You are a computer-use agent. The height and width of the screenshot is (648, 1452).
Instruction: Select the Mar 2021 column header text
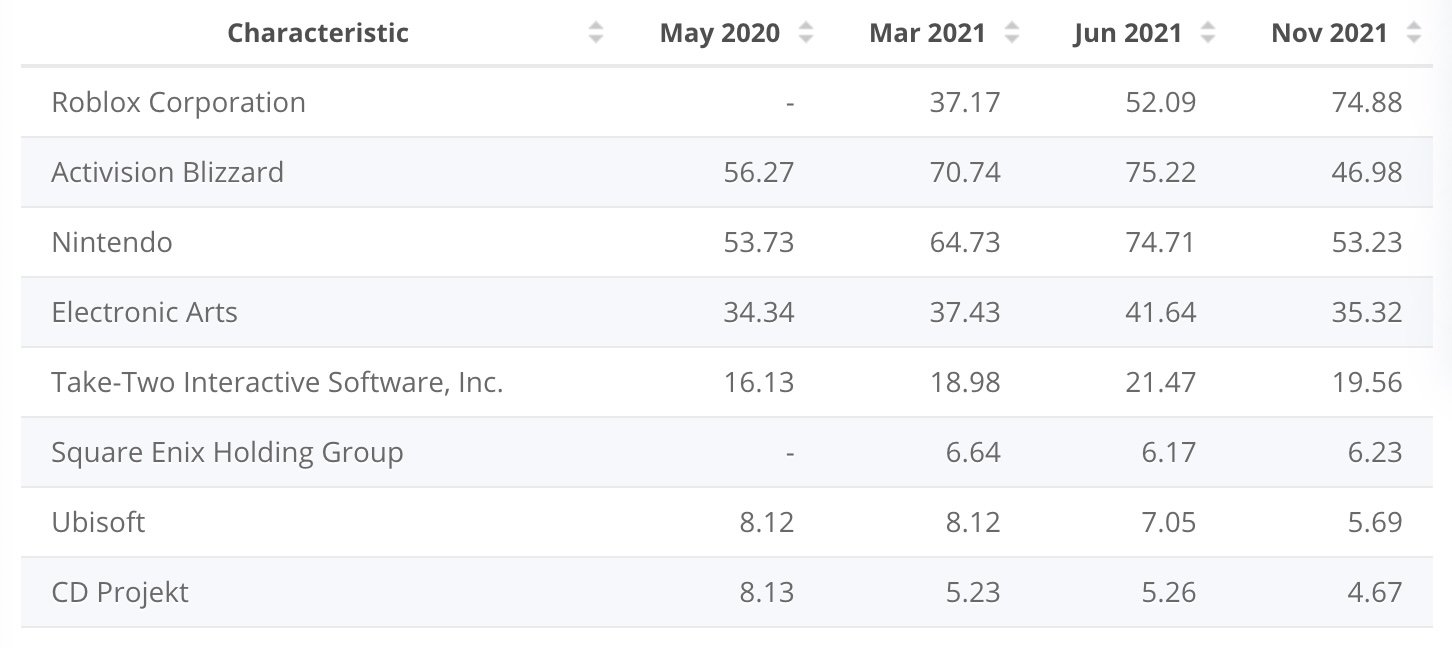click(927, 33)
